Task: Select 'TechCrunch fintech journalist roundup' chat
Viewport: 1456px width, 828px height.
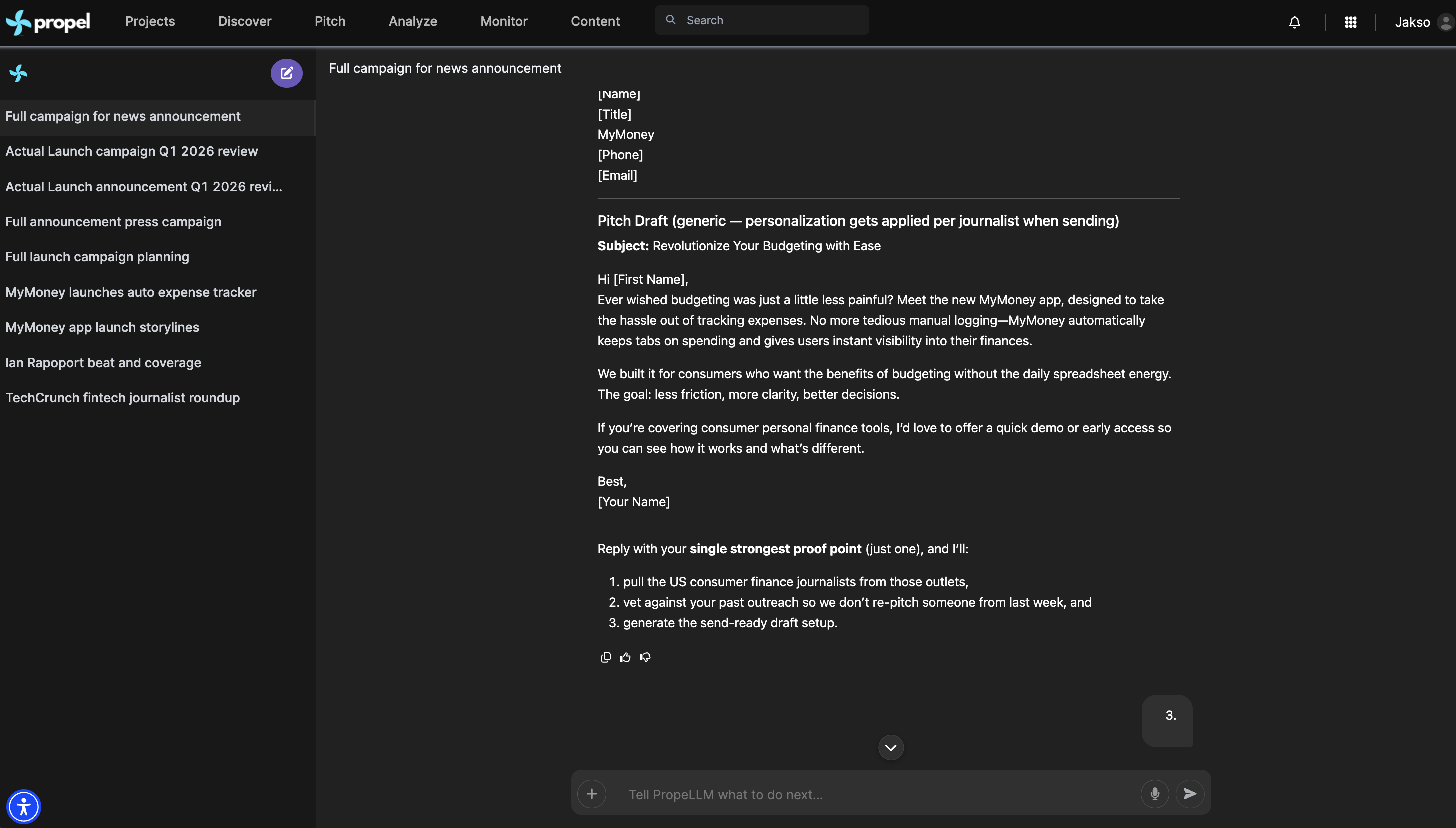Action: coord(123,398)
